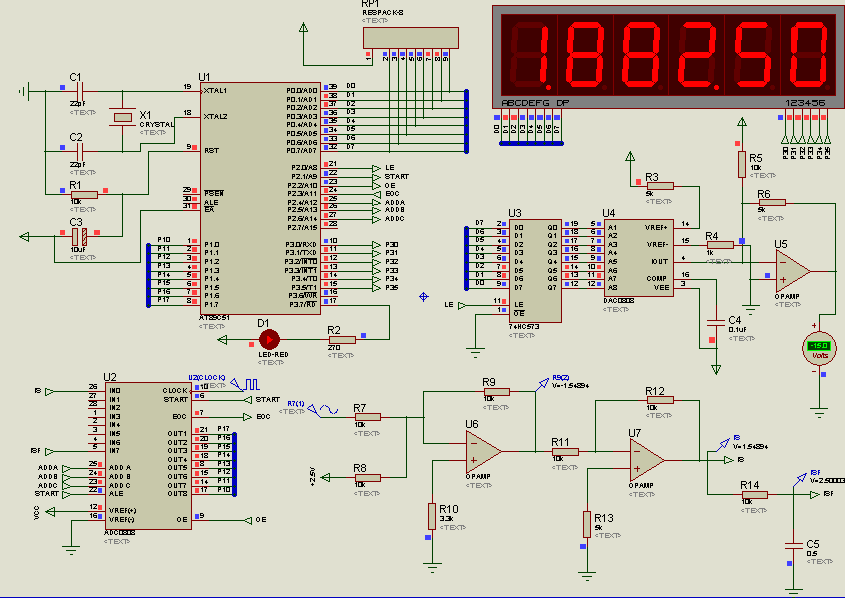This screenshot has width=845, height=598.
Task: Select resistor R8 body
Action: (368, 478)
